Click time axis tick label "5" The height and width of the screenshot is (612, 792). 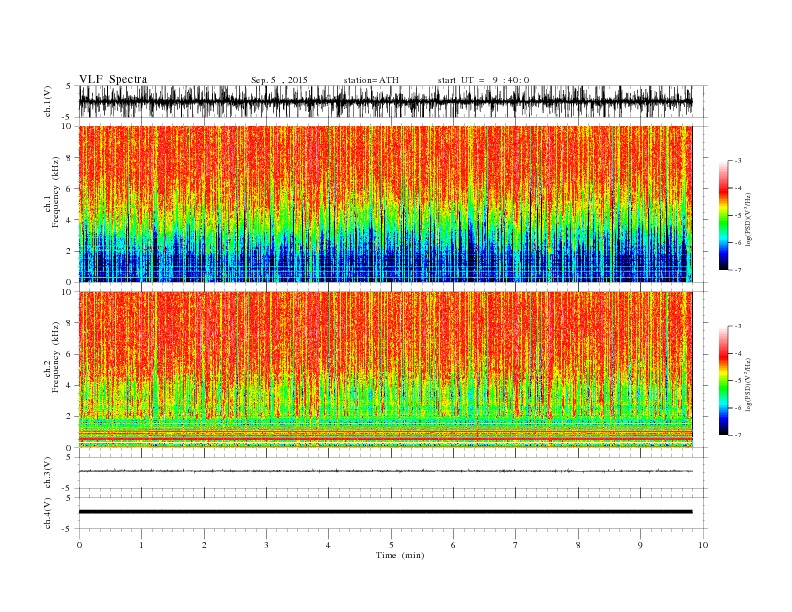point(391,545)
